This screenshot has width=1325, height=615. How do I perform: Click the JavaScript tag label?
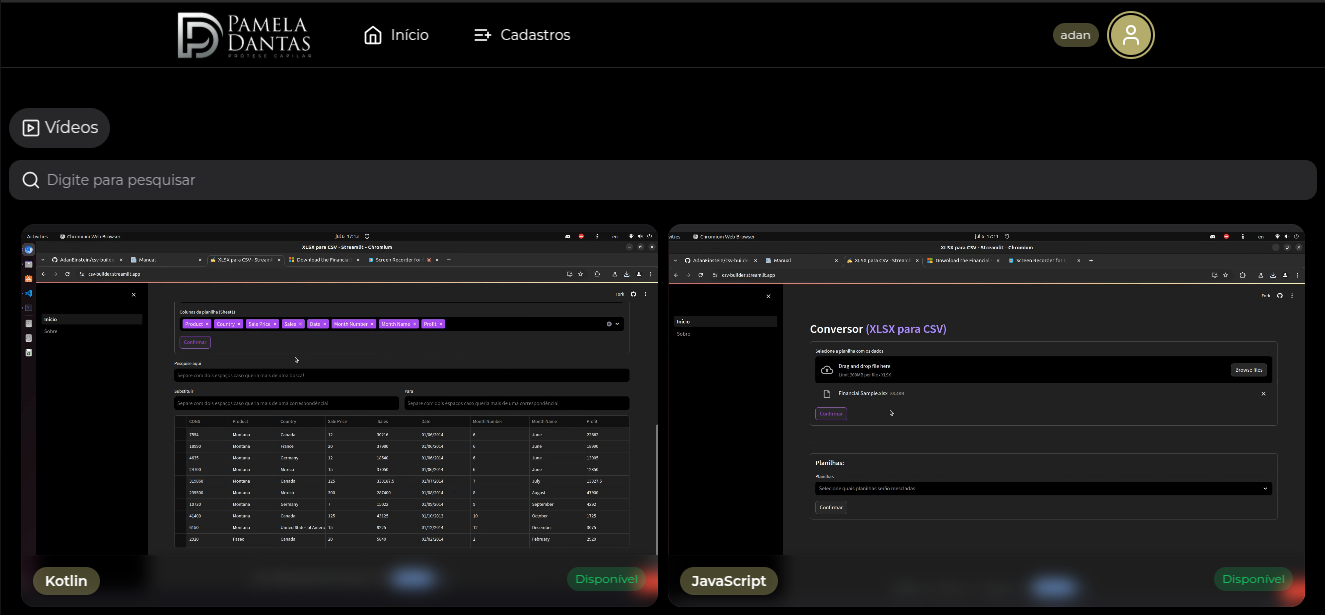pyautogui.click(x=728, y=581)
